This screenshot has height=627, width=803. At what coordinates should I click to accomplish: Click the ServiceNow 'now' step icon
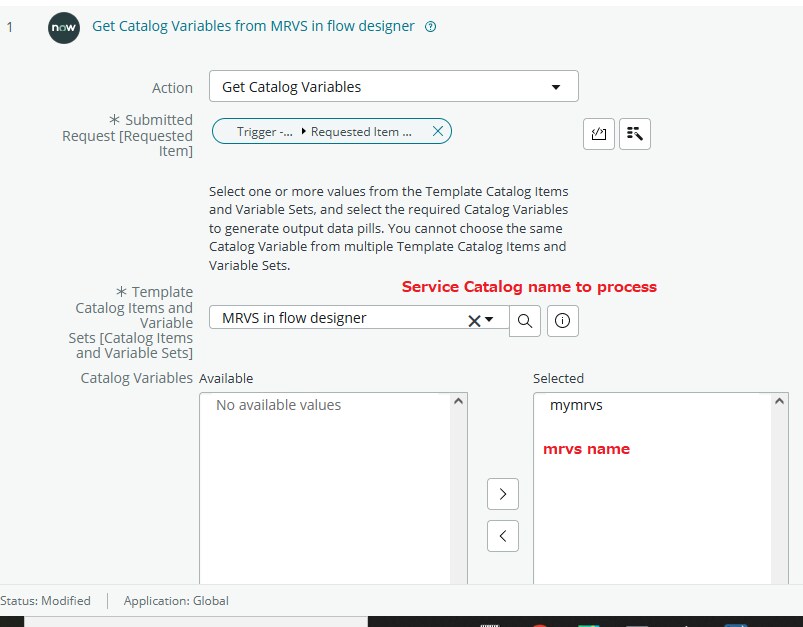pyautogui.click(x=64, y=28)
